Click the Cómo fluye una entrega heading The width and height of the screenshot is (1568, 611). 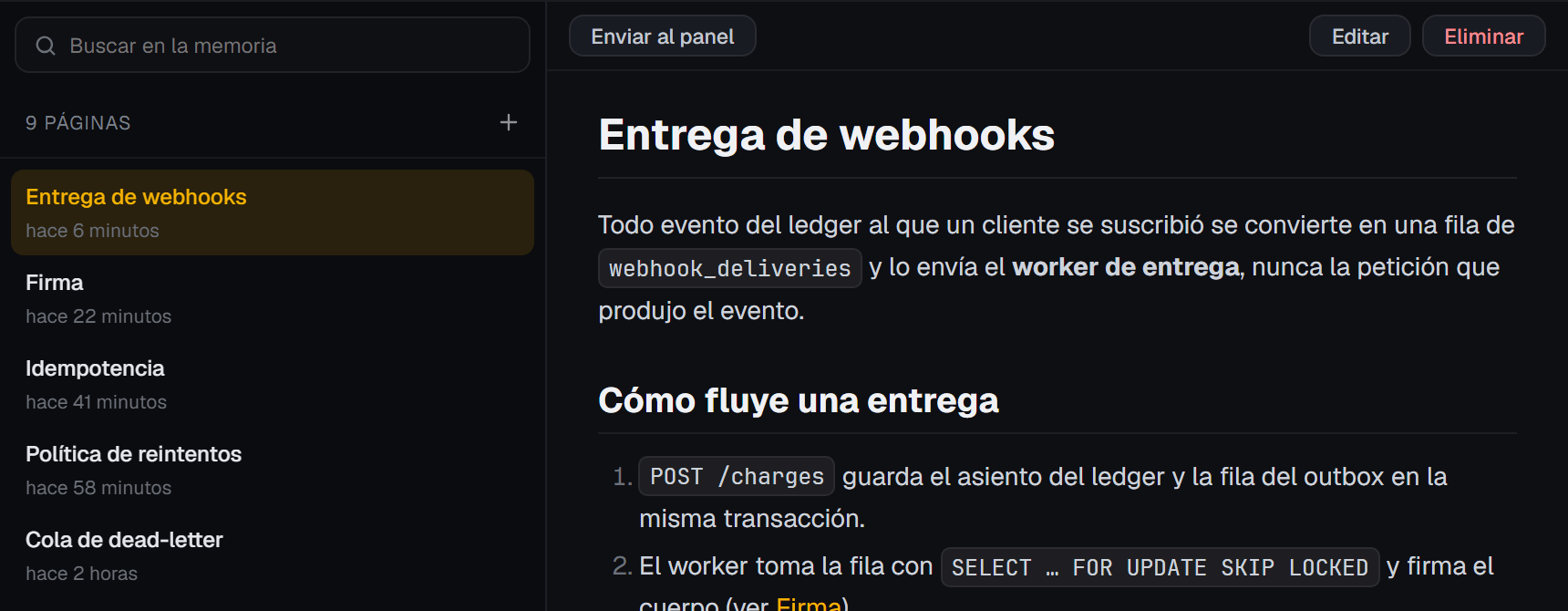tap(799, 400)
